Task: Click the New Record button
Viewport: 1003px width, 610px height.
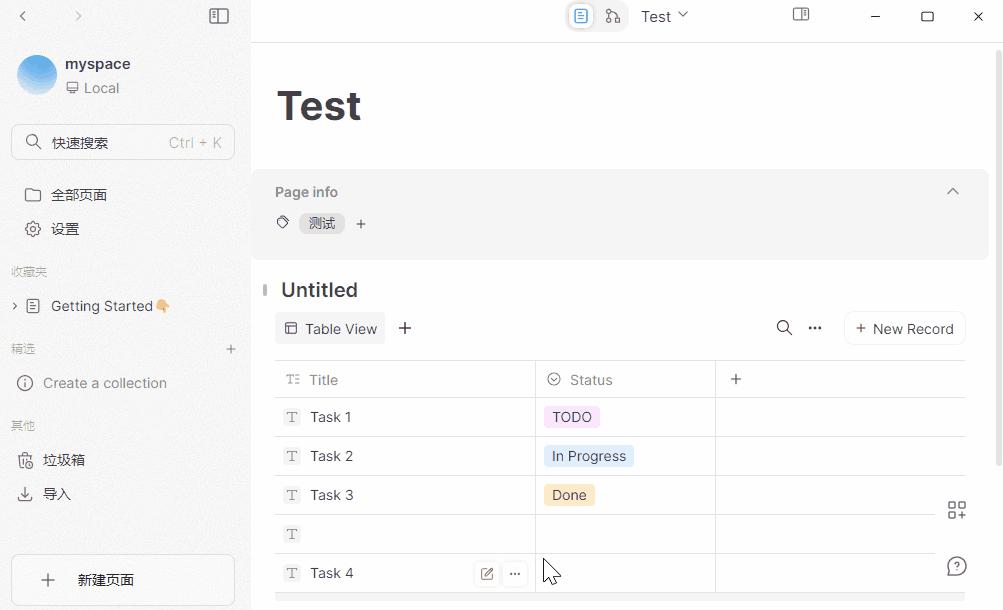Action: click(x=905, y=328)
